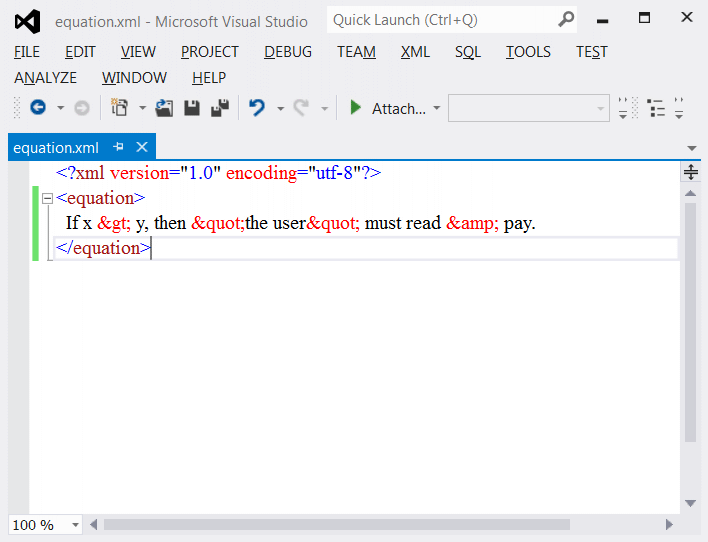Save the file with the single floppy icon
The height and width of the screenshot is (542, 708).
(192, 108)
